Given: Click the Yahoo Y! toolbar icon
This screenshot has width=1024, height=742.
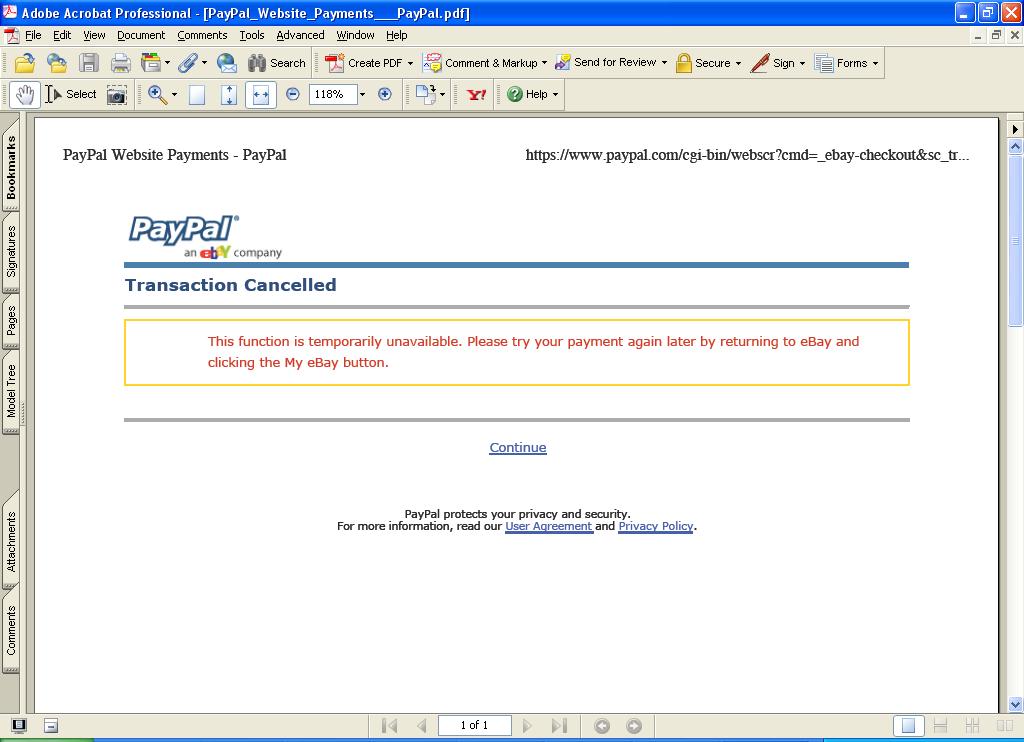Looking at the screenshot, I should (476, 95).
